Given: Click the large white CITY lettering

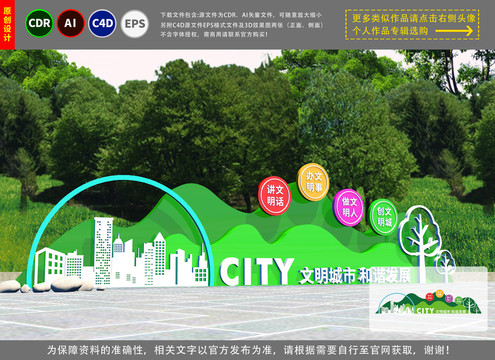Looking at the screenshot, I should 256,271.
